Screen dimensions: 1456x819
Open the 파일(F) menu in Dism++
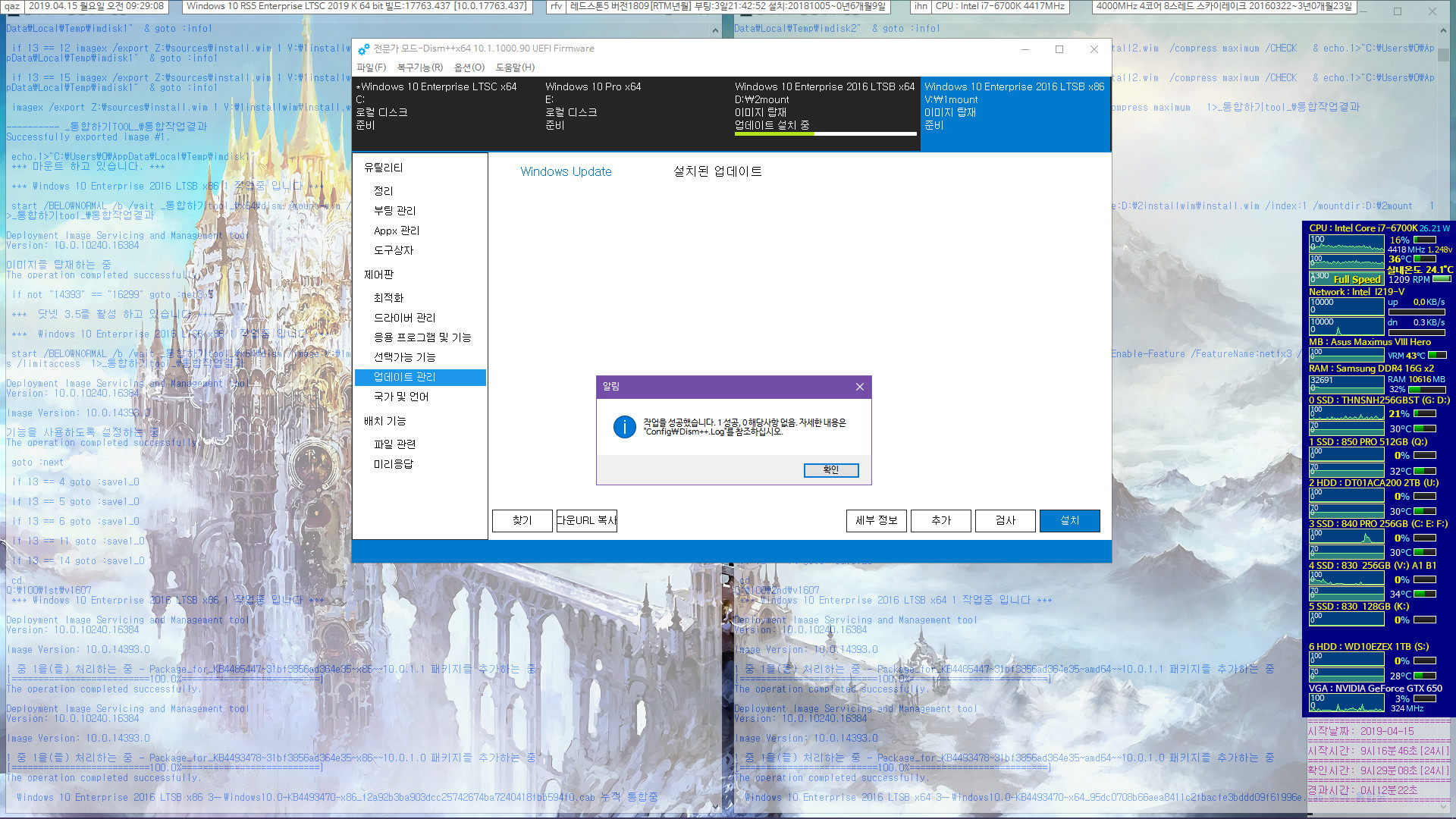pyautogui.click(x=372, y=67)
